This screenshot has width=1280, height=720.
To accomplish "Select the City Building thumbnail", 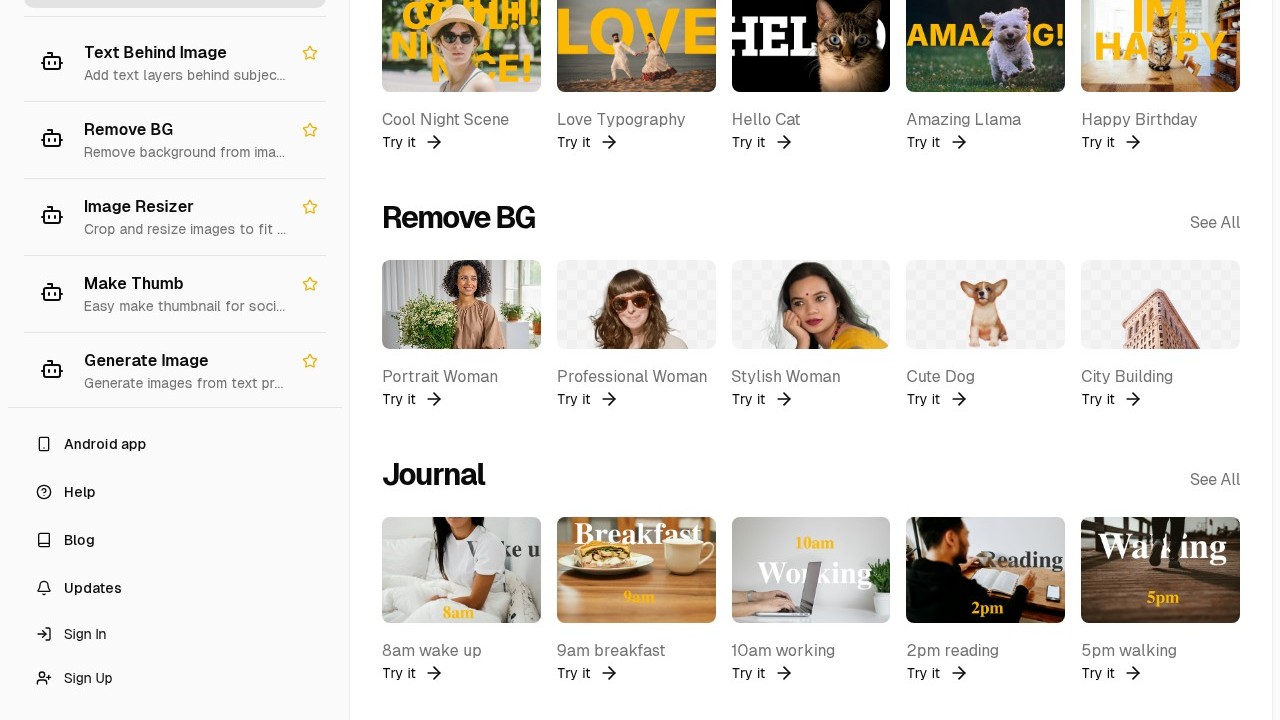I will click(x=1160, y=304).
